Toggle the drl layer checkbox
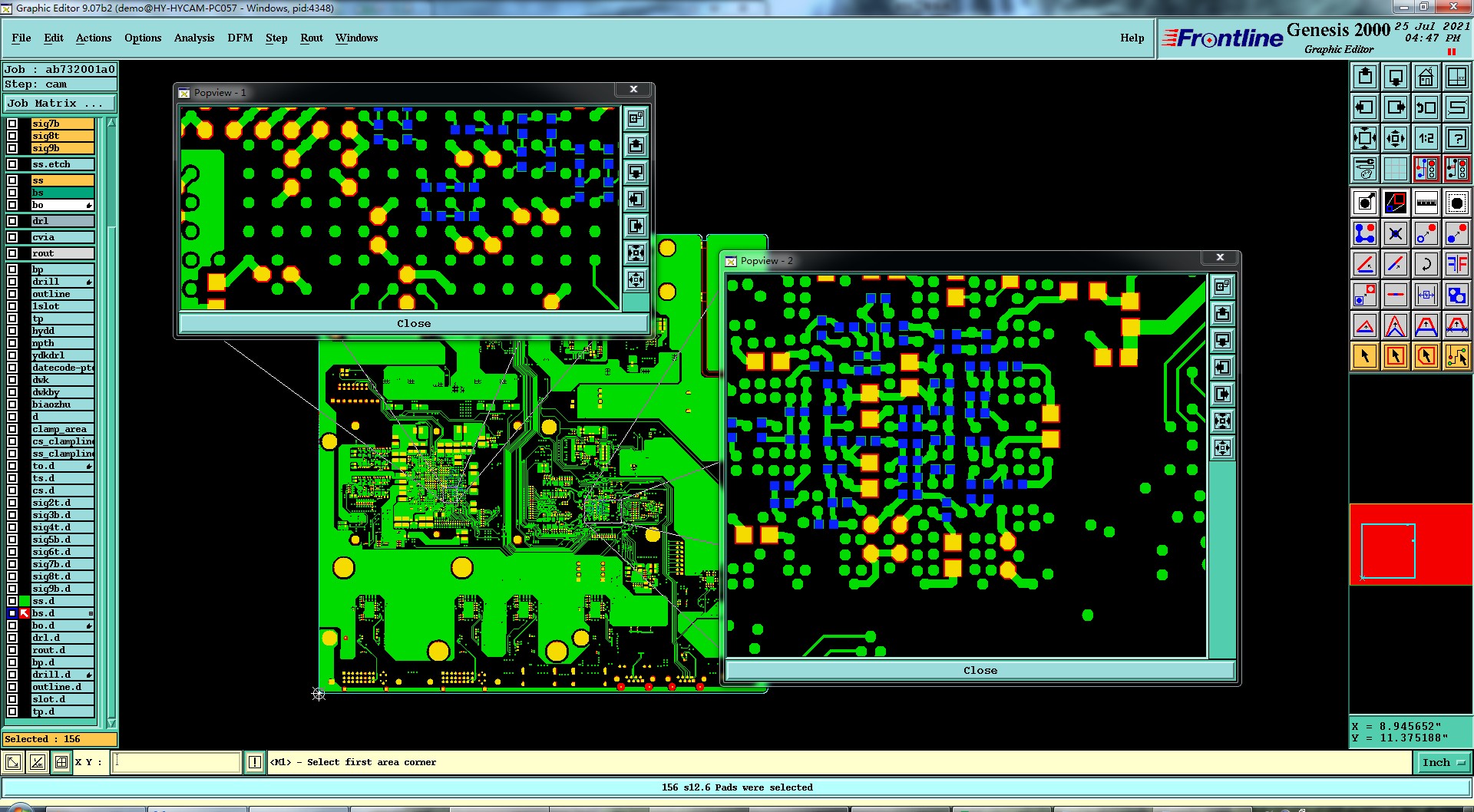 (x=12, y=221)
